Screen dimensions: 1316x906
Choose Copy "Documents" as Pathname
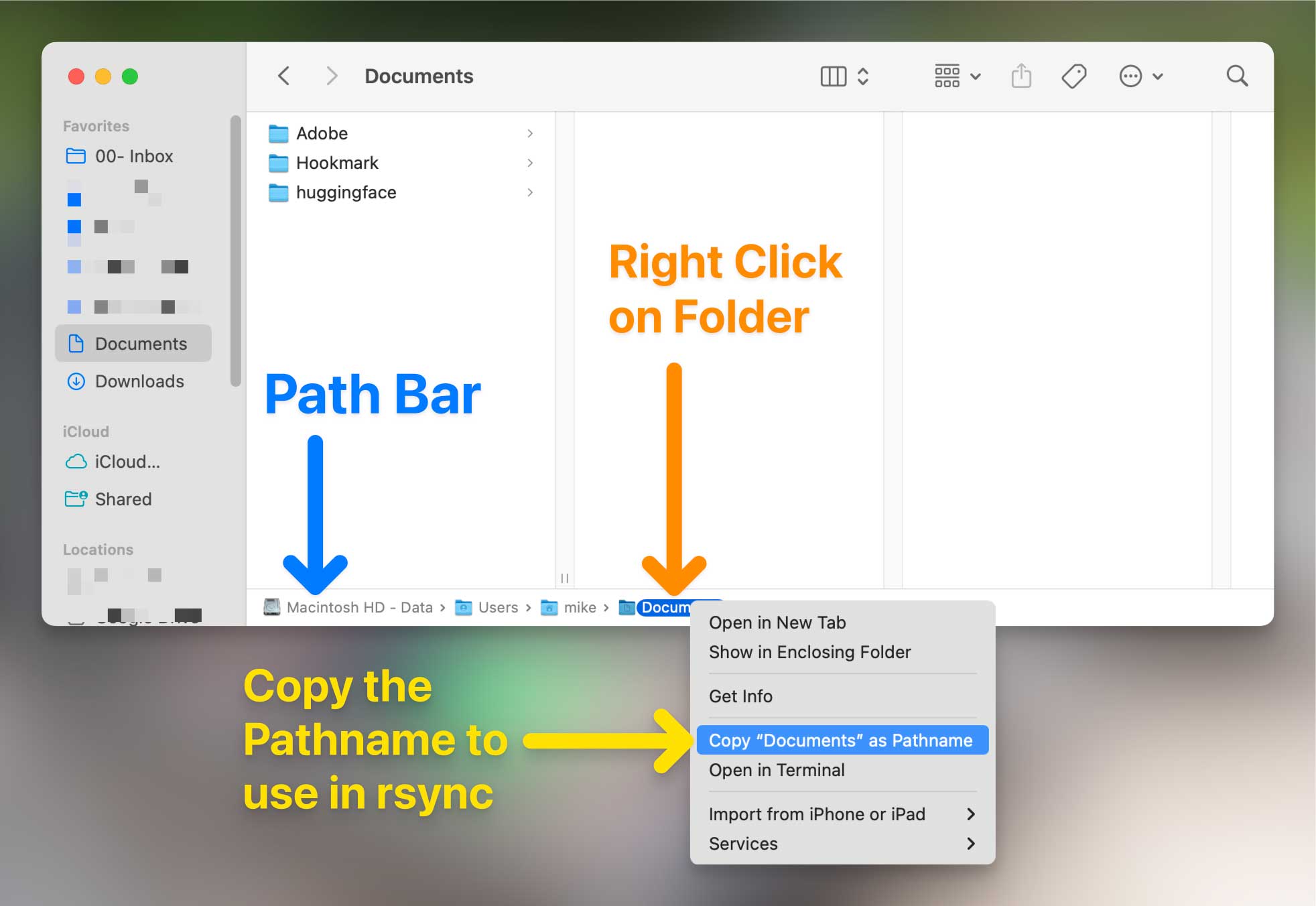click(x=843, y=740)
